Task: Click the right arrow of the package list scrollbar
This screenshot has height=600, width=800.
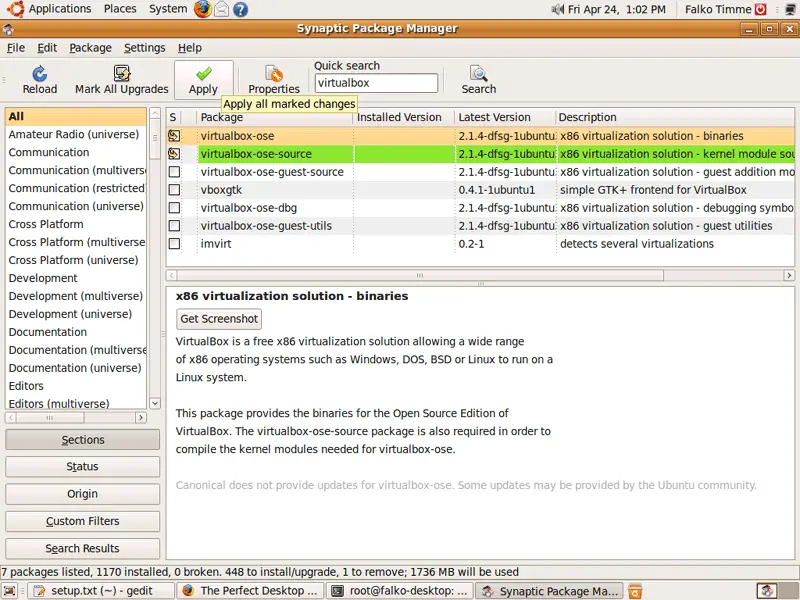Action: tap(789, 276)
